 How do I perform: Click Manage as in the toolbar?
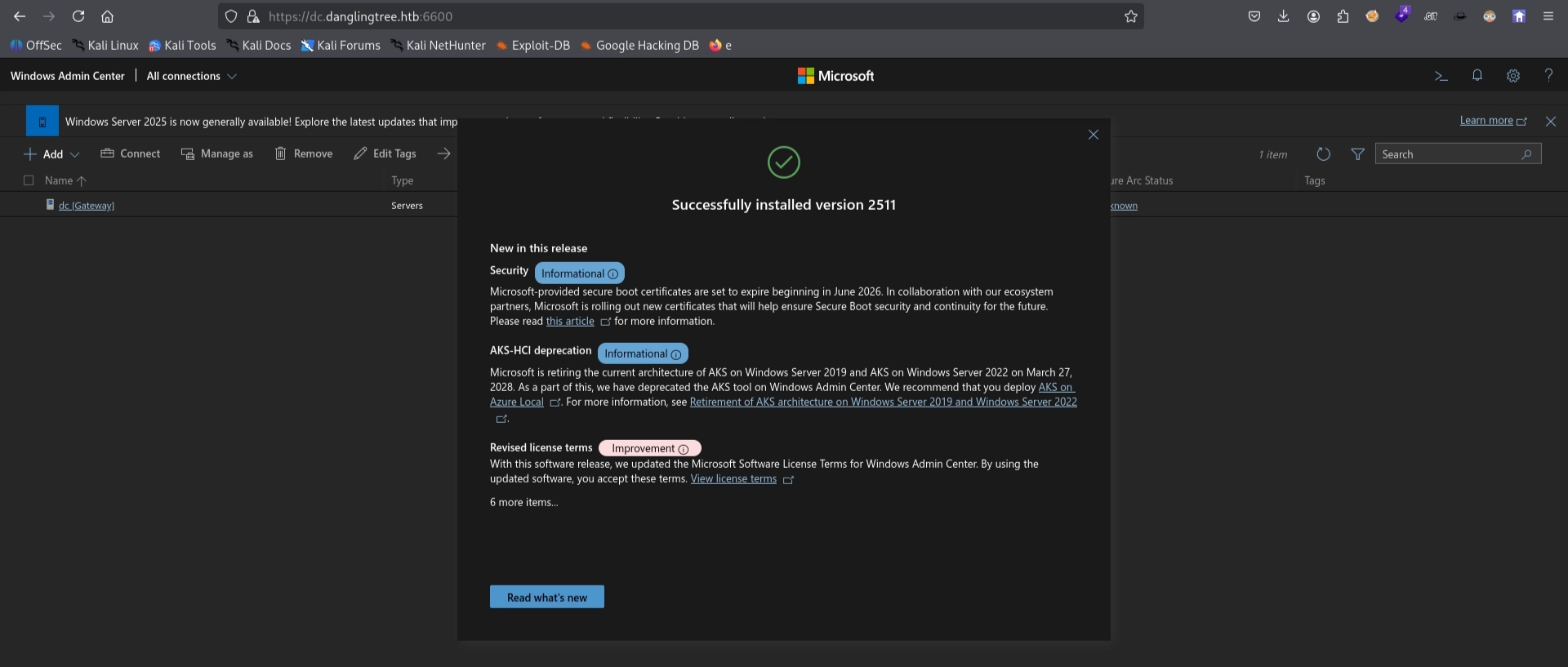(x=216, y=153)
